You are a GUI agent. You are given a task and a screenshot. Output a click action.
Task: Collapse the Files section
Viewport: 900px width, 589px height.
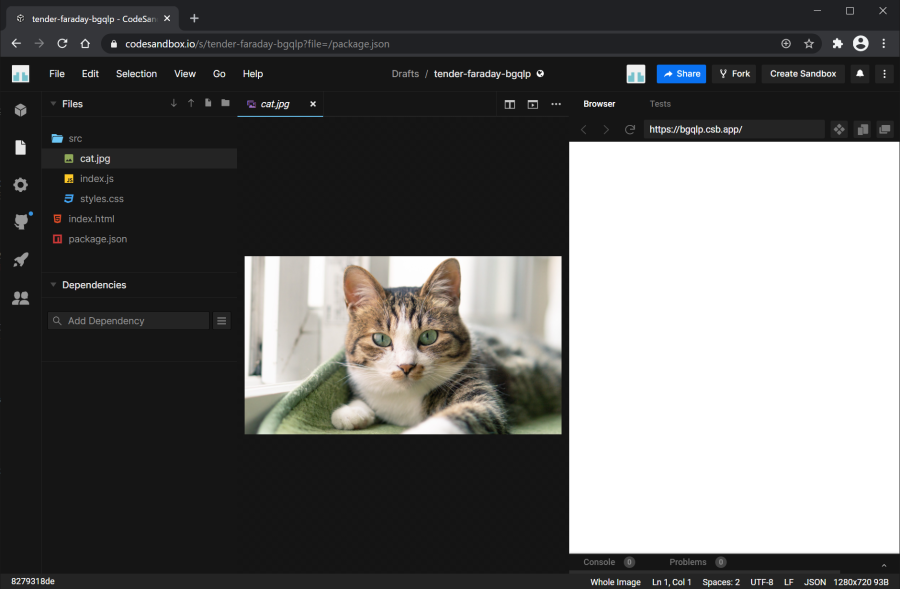pyautogui.click(x=53, y=104)
